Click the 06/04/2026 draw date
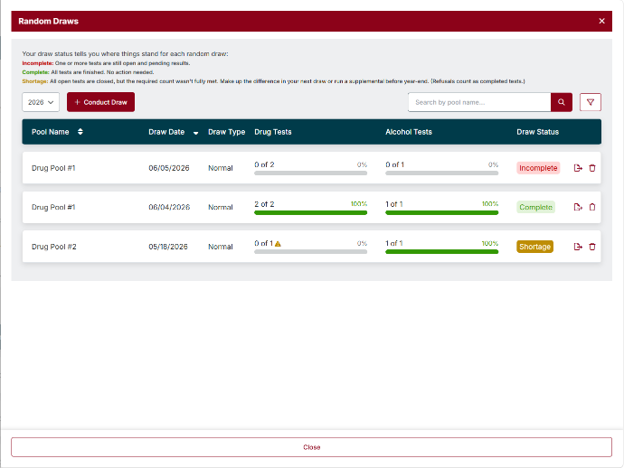 (x=169, y=207)
